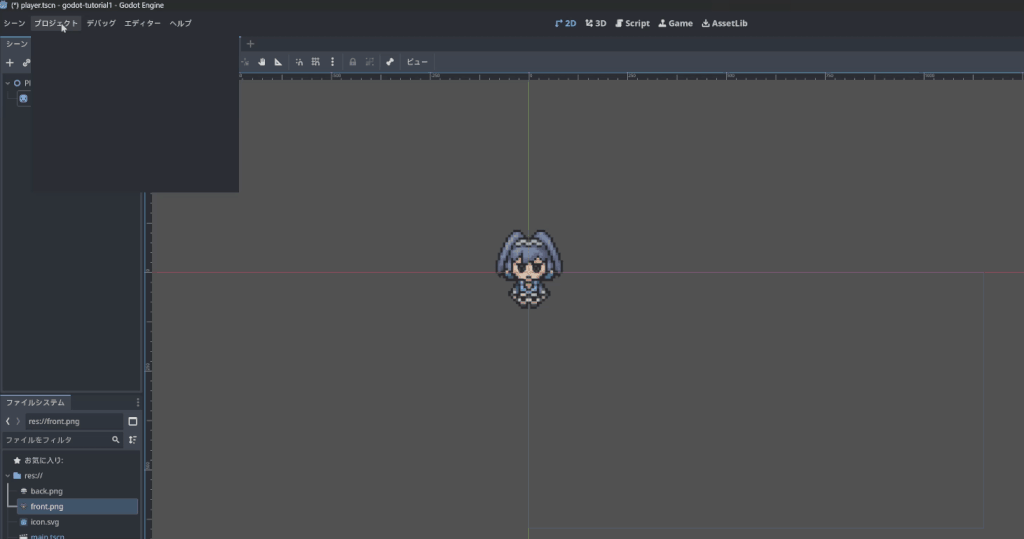Collapse the res:// folder

pyautogui.click(x=8, y=476)
